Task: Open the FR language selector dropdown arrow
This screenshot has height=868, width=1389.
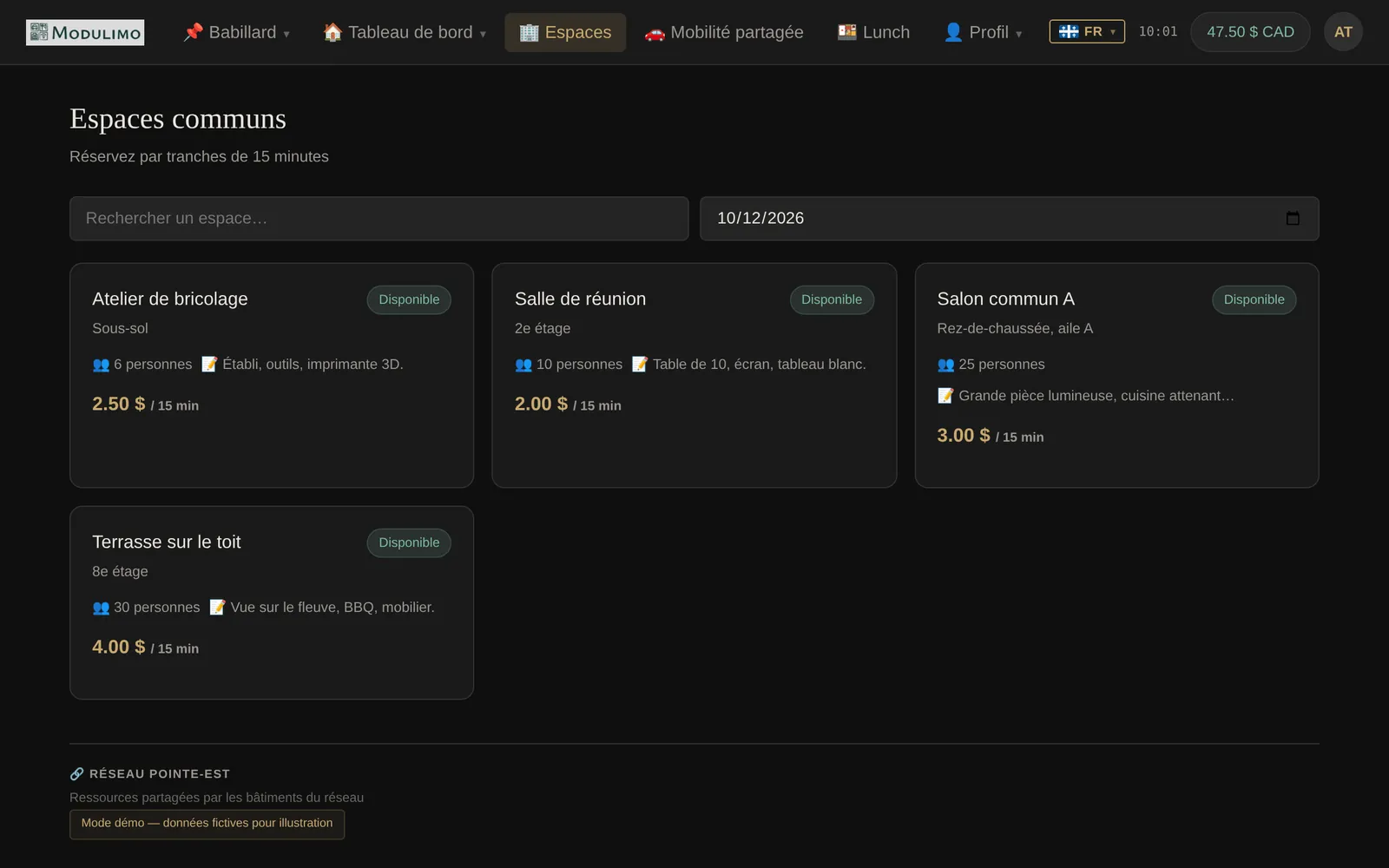Action: [x=1113, y=32]
